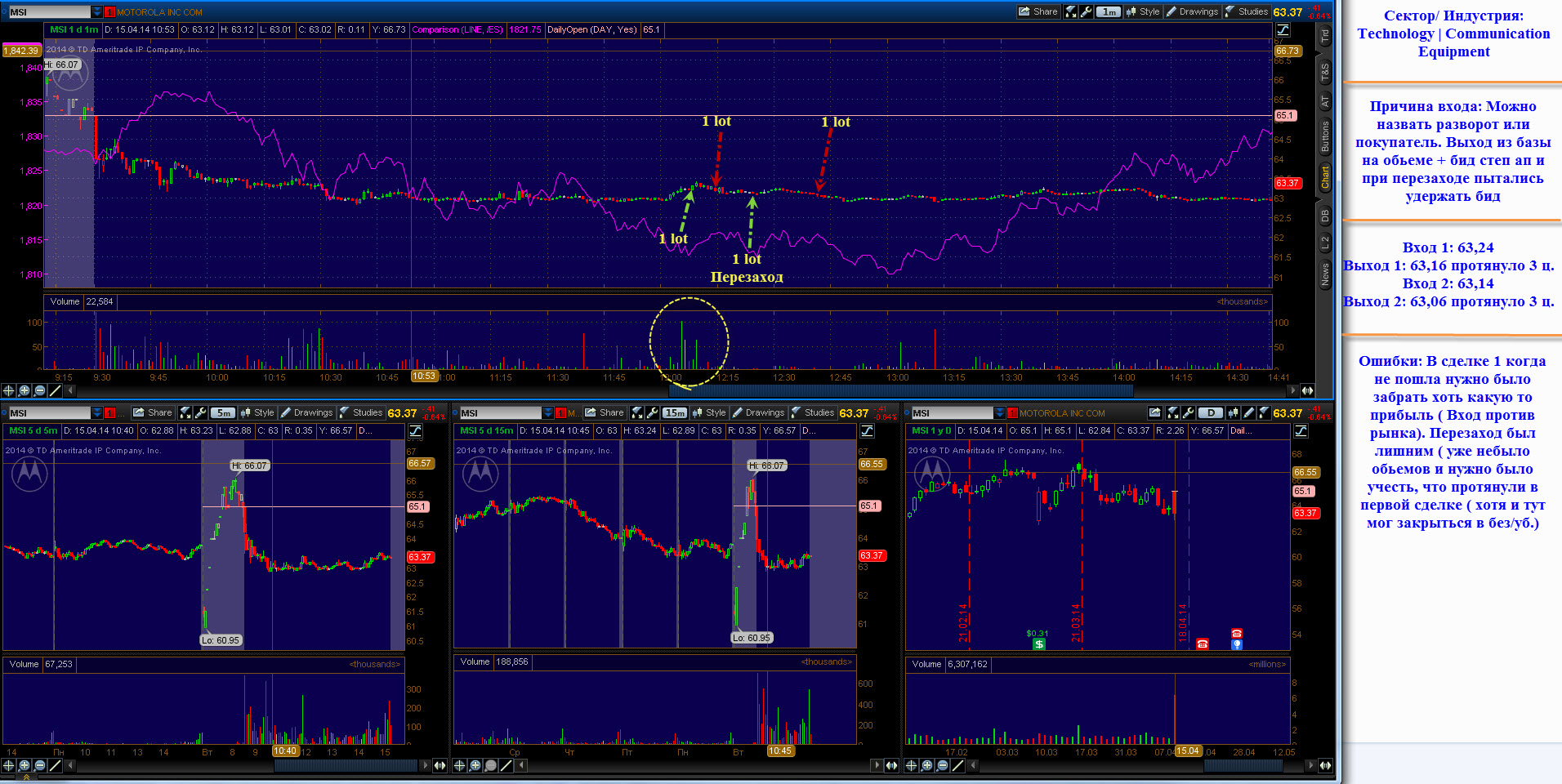
Task: Open DB side tab
Action: click(x=1325, y=216)
